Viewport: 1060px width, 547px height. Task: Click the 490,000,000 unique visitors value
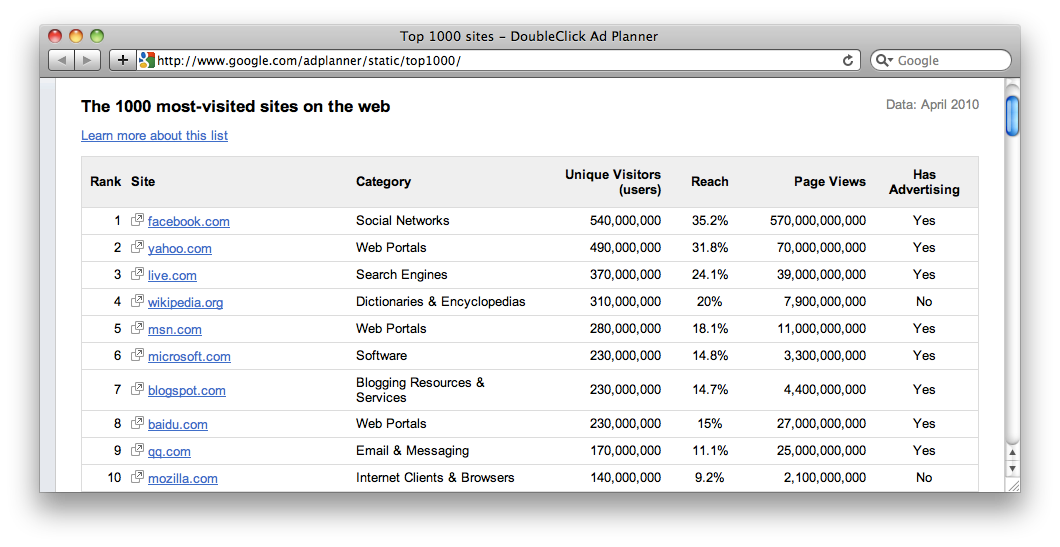pos(625,247)
